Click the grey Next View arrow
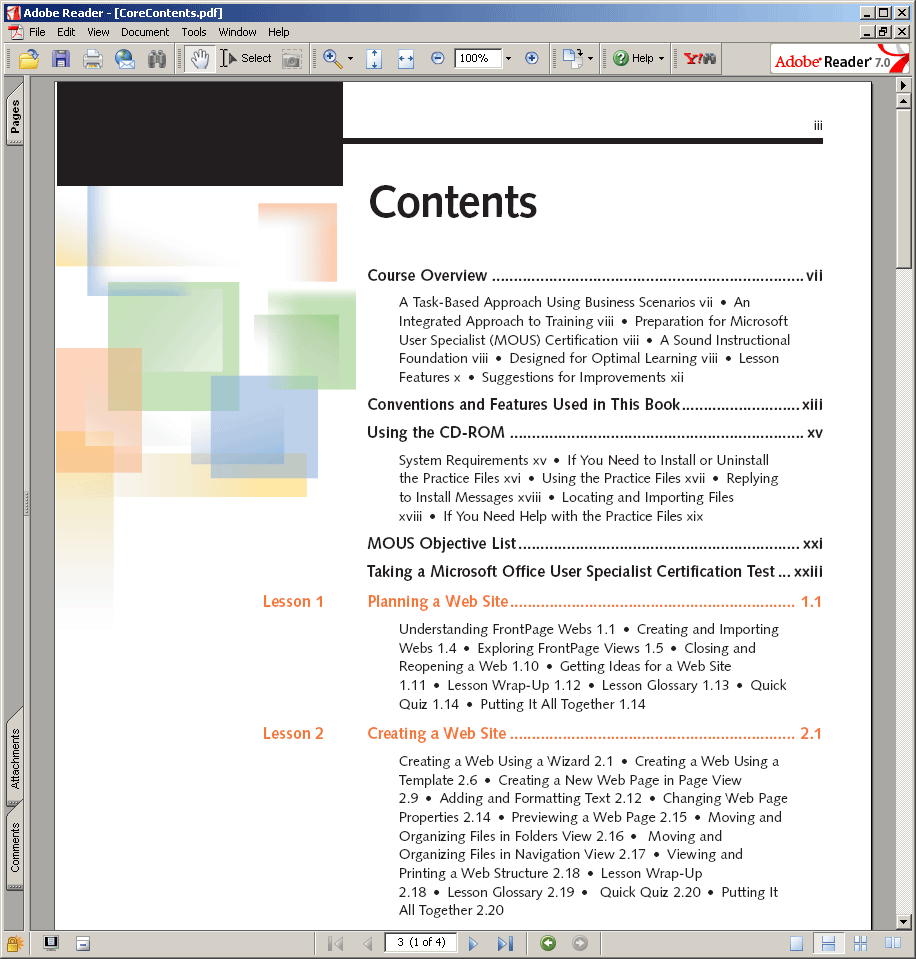The height and width of the screenshot is (959, 916). pos(580,943)
